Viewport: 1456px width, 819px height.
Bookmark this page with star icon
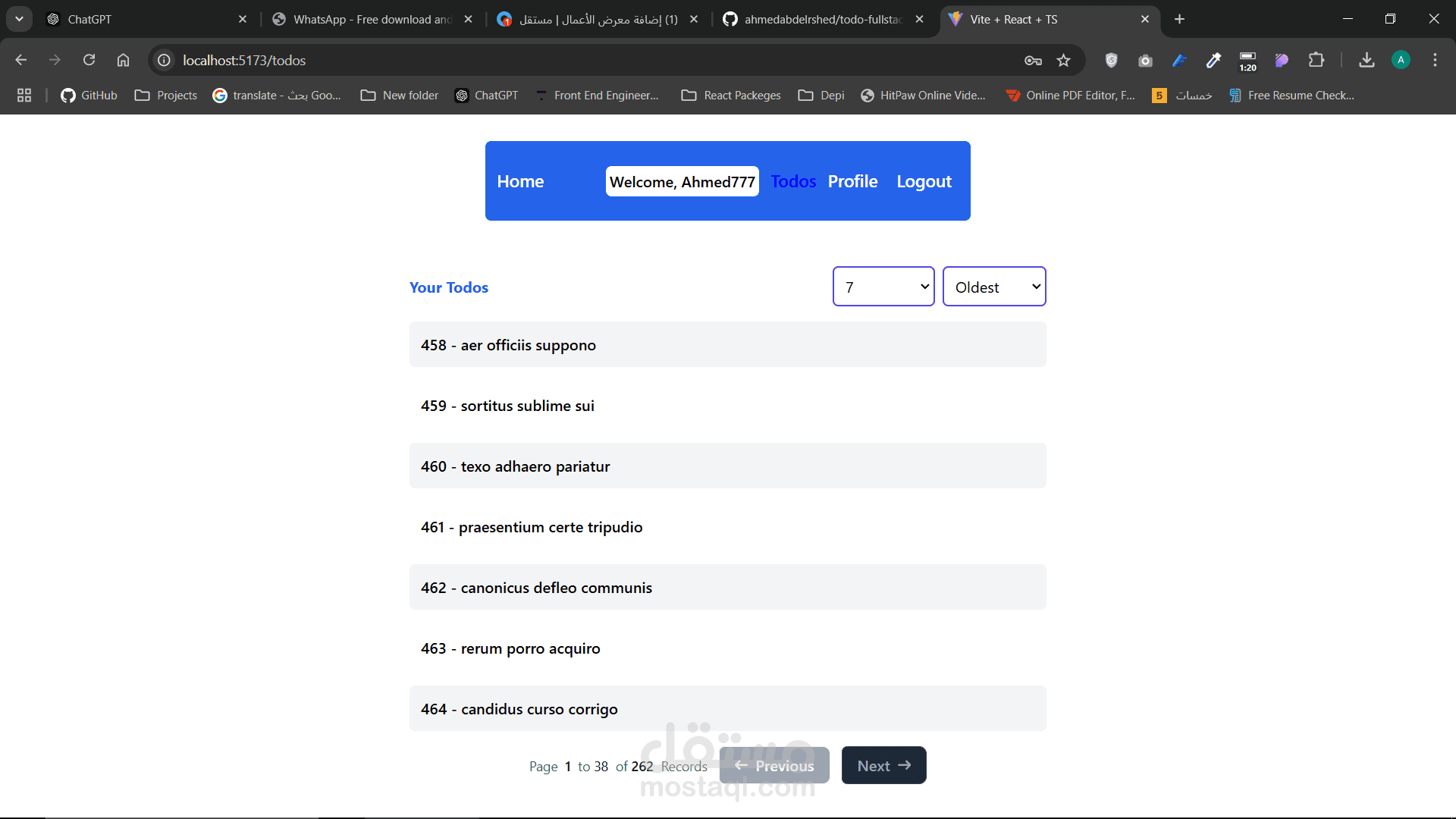[1063, 60]
